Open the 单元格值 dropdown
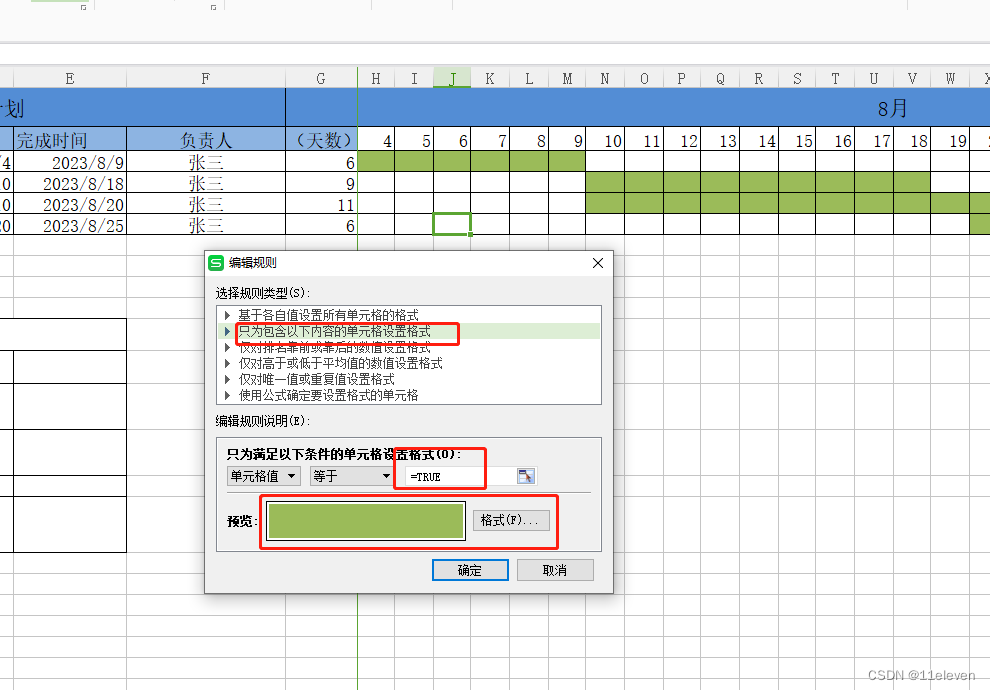 click(x=263, y=476)
